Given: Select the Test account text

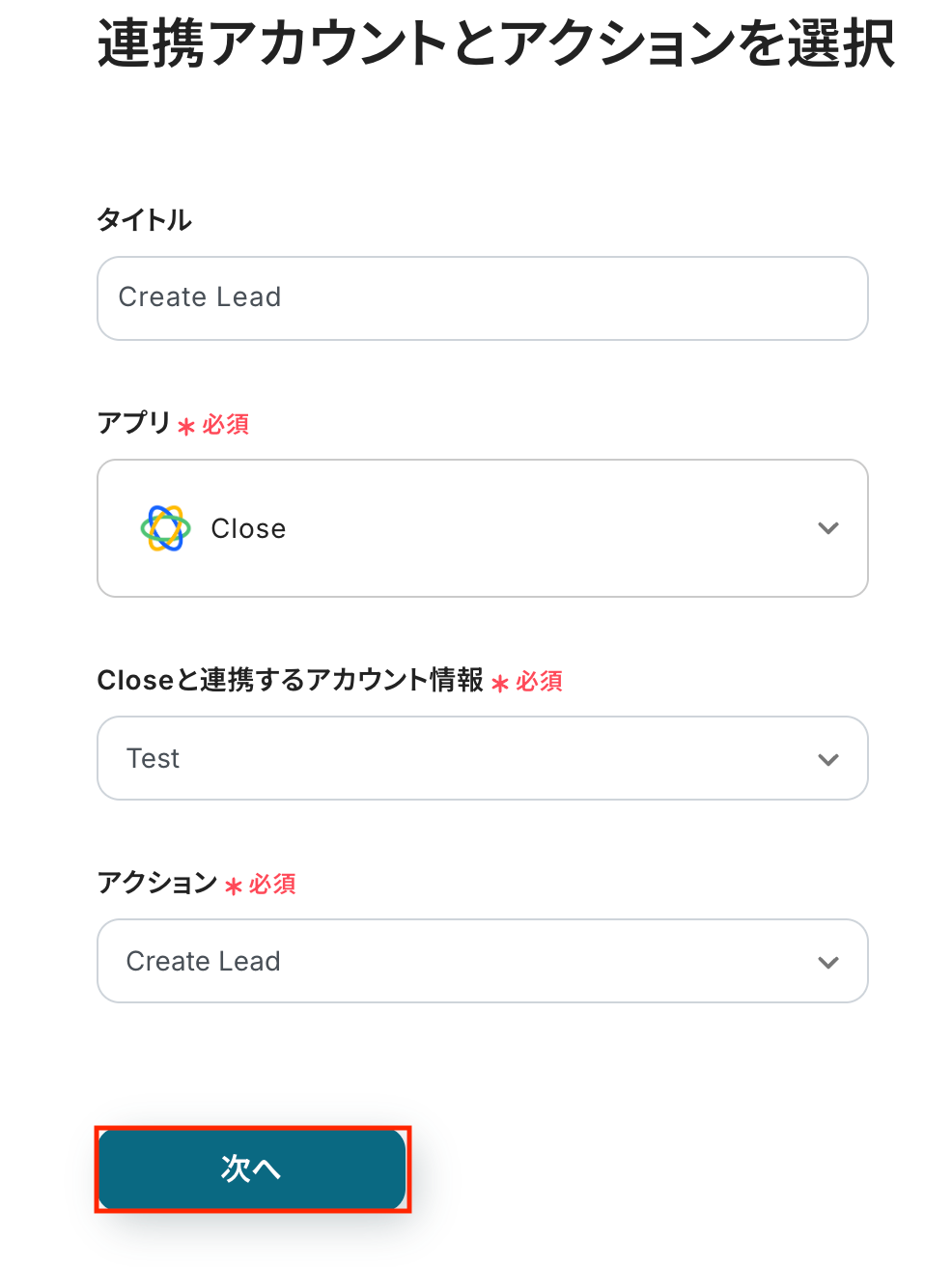Looking at the screenshot, I should pos(153,759).
